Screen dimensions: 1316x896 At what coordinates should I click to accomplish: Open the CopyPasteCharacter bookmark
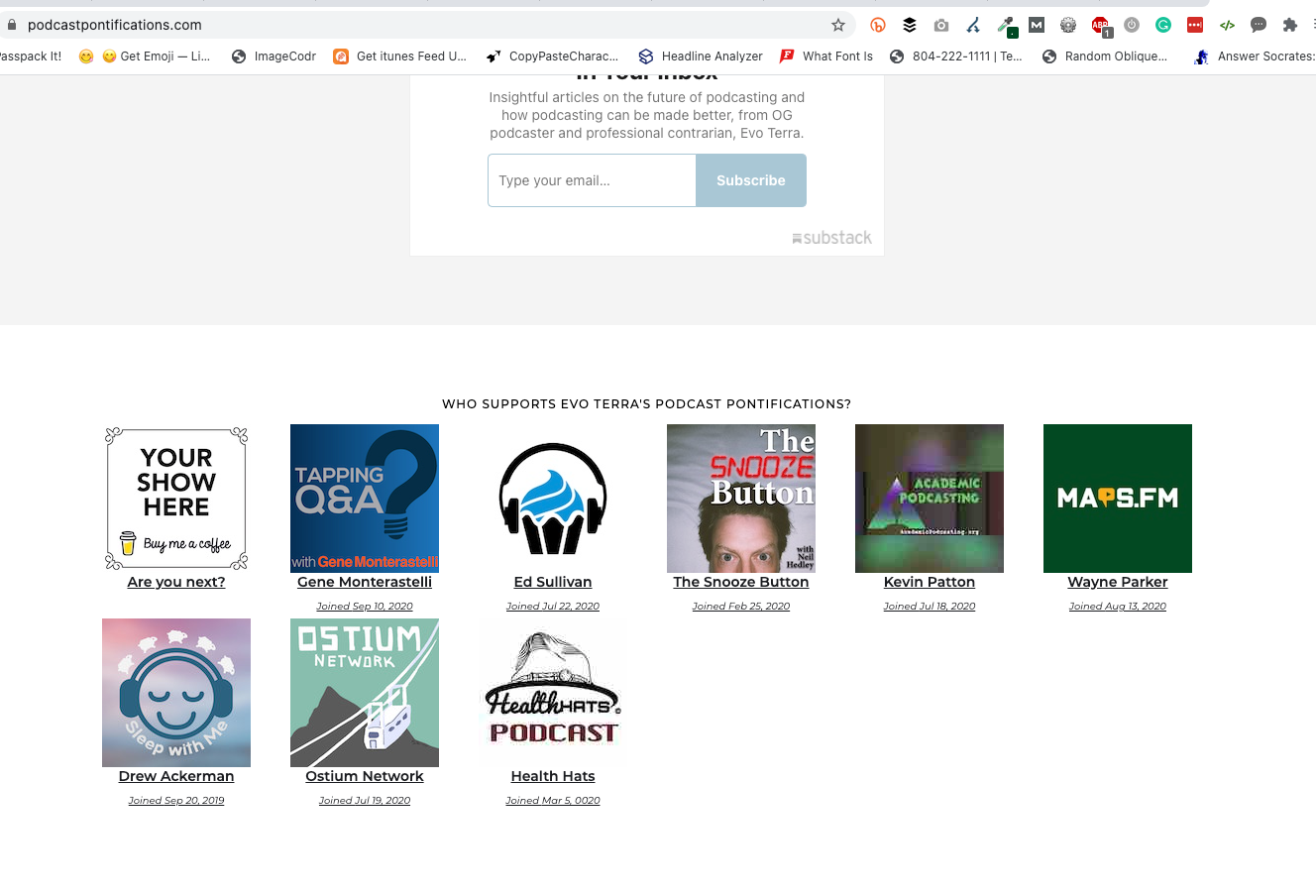[x=552, y=56]
